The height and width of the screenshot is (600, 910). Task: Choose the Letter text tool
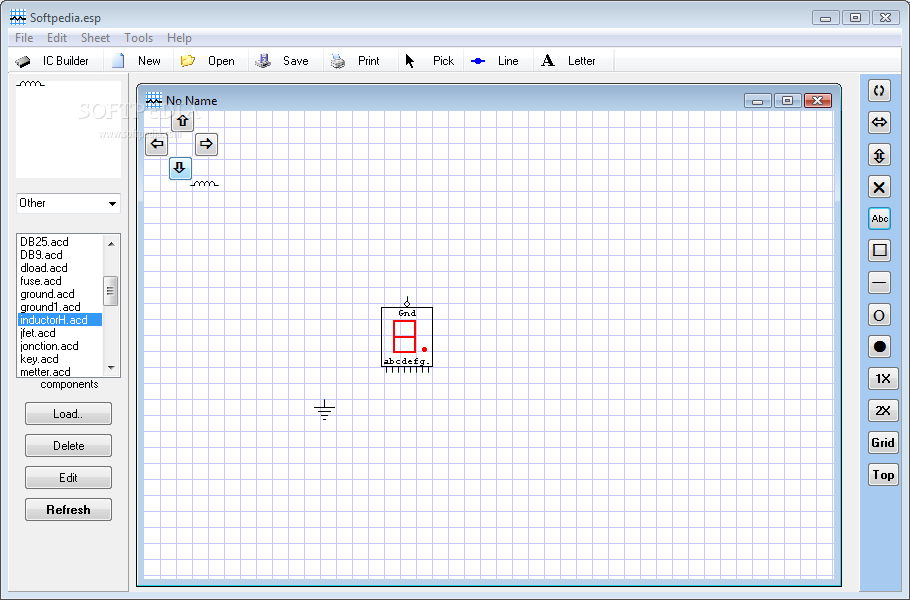coord(569,61)
